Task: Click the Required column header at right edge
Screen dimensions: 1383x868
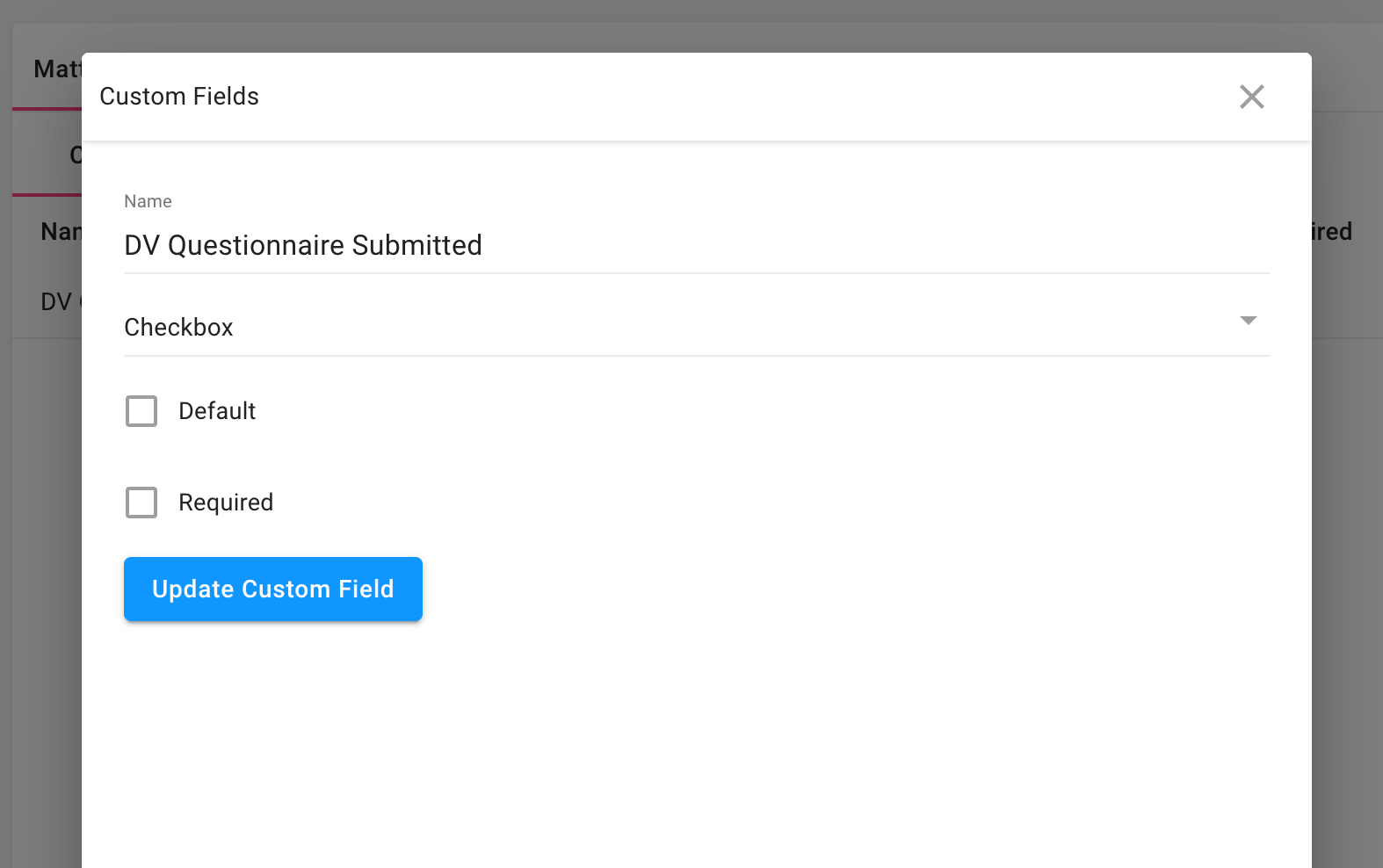Action: point(1332,232)
